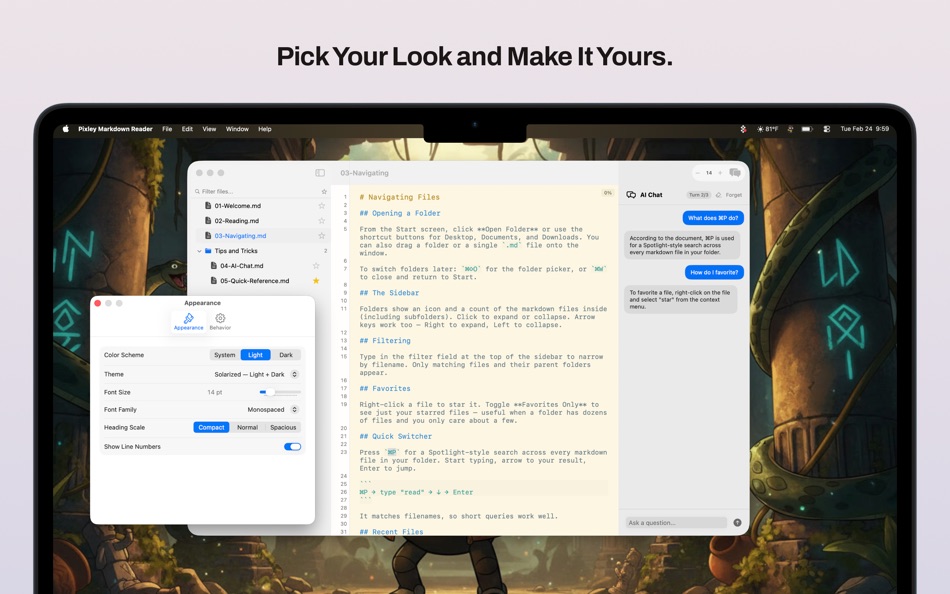Toggle the sidebar visibility icon
The width and height of the screenshot is (950, 594).
[320, 173]
